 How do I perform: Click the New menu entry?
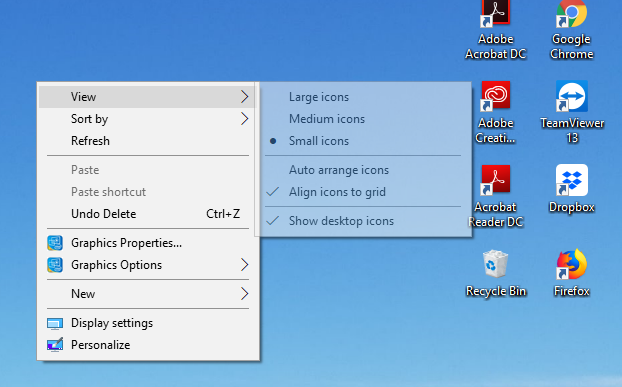coord(148,294)
